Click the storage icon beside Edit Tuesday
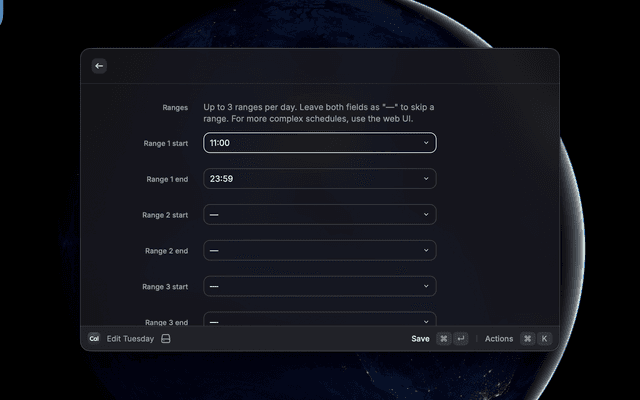640x400 pixels. (x=166, y=339)
